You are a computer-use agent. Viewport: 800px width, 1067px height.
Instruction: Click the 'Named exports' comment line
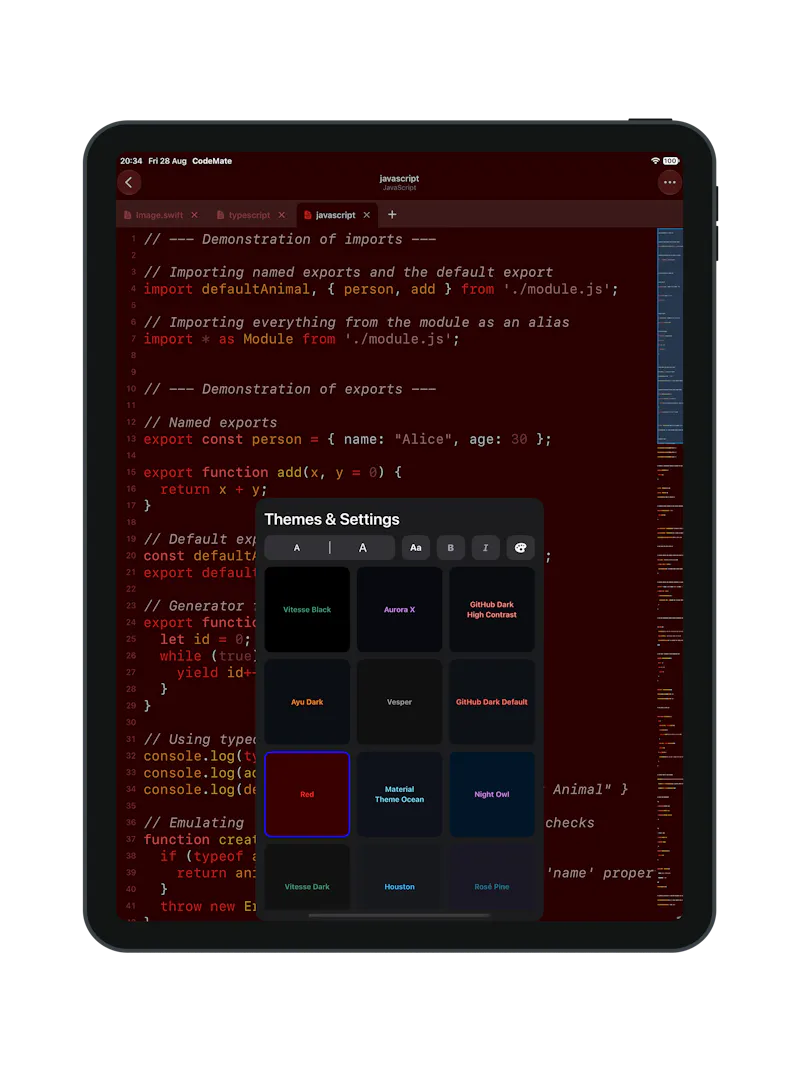[210, 423]
